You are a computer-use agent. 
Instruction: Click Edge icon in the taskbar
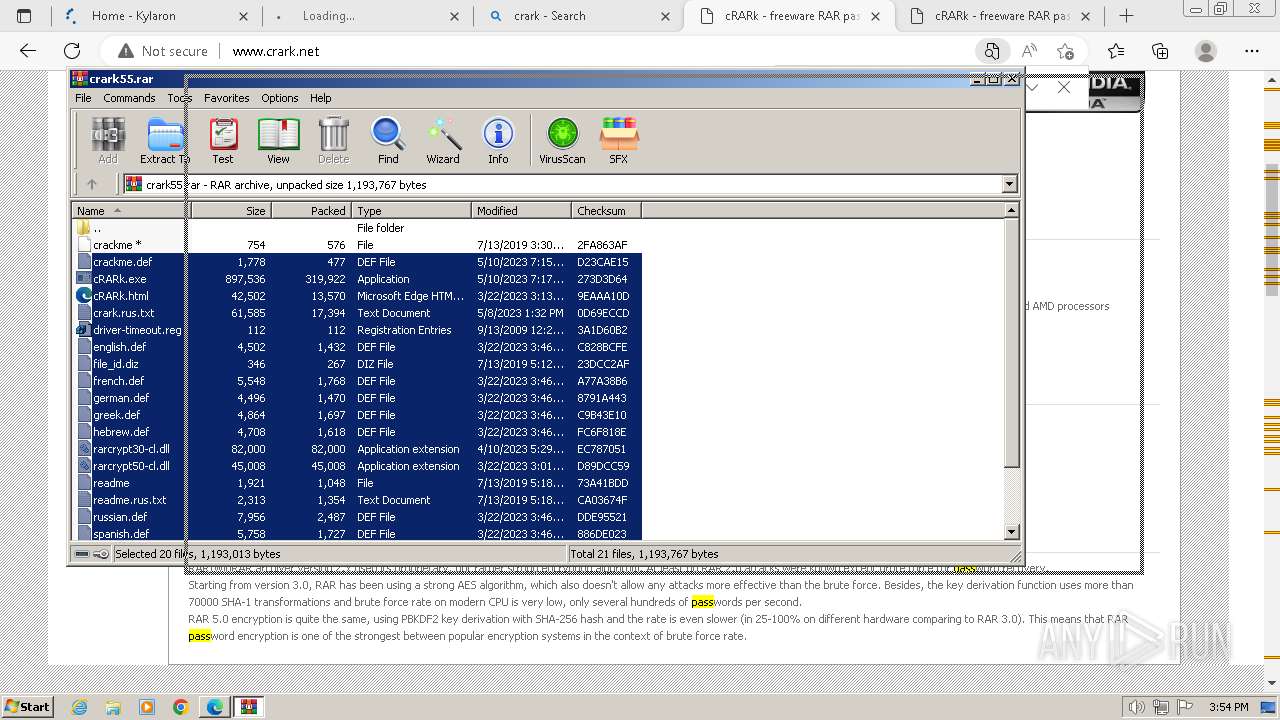point(214,707)
